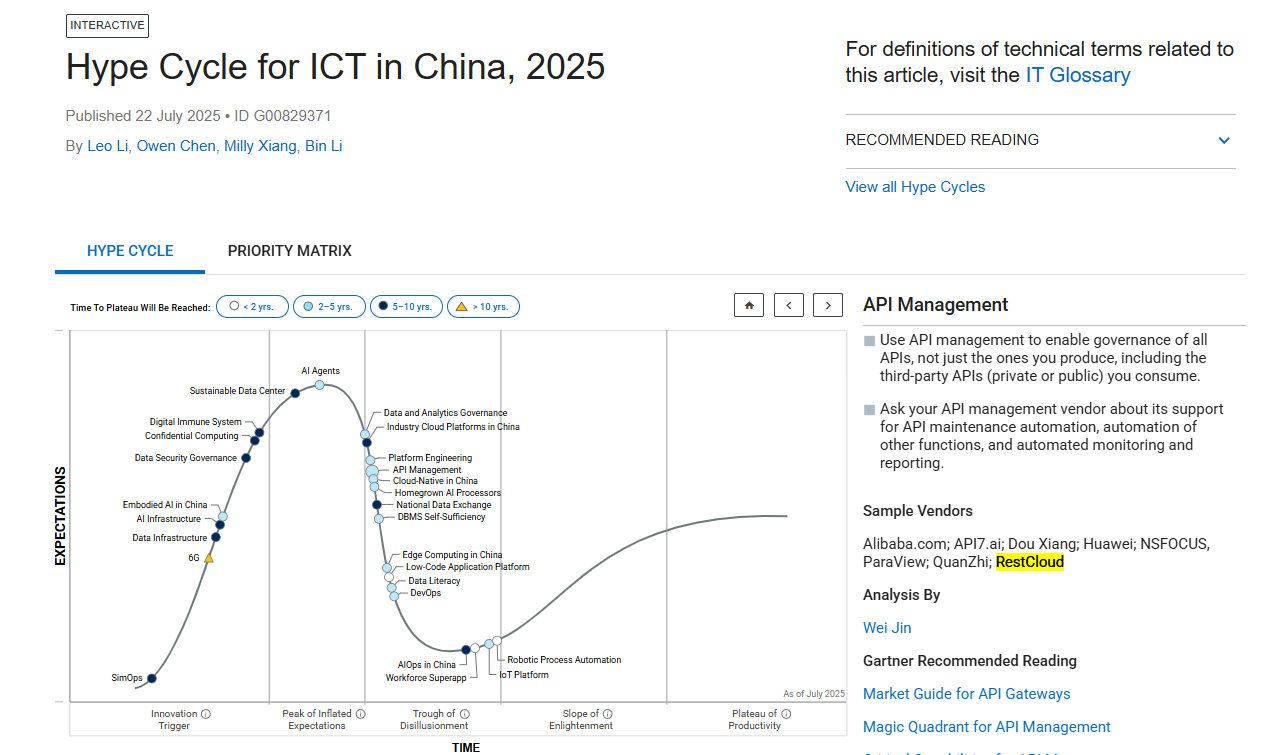1286x755 pixels.
Task: Switch to the PRIORITY MATRIX tab
Action: click(290, 251)
